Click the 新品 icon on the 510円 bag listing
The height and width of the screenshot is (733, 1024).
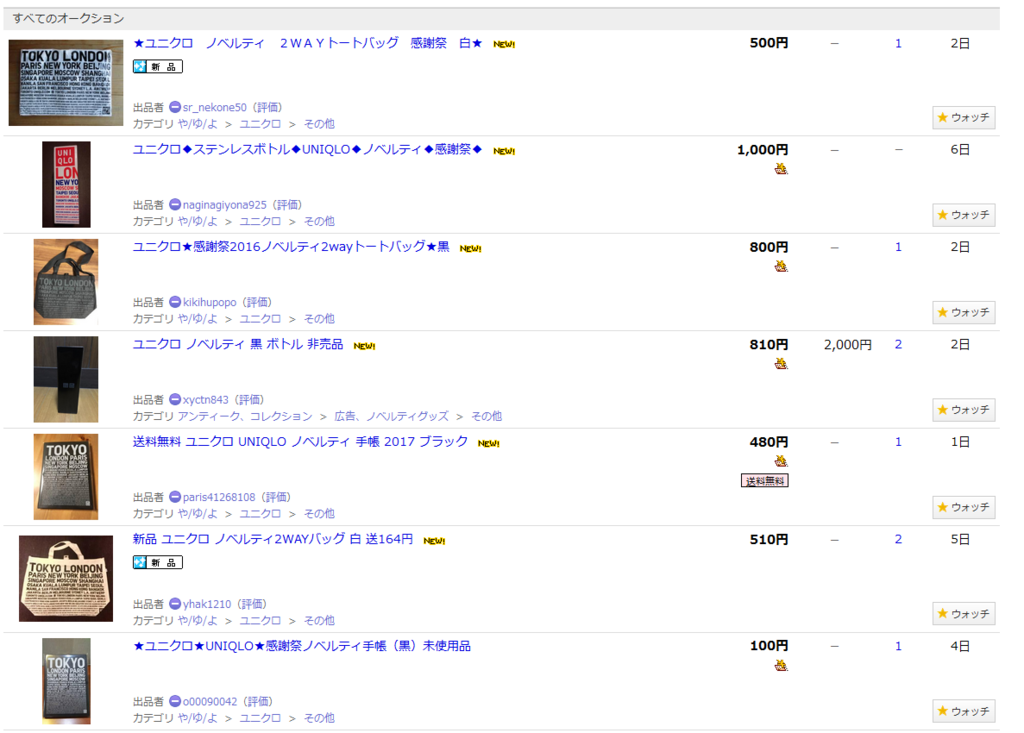pyautogui.click(x=158, y=562)
